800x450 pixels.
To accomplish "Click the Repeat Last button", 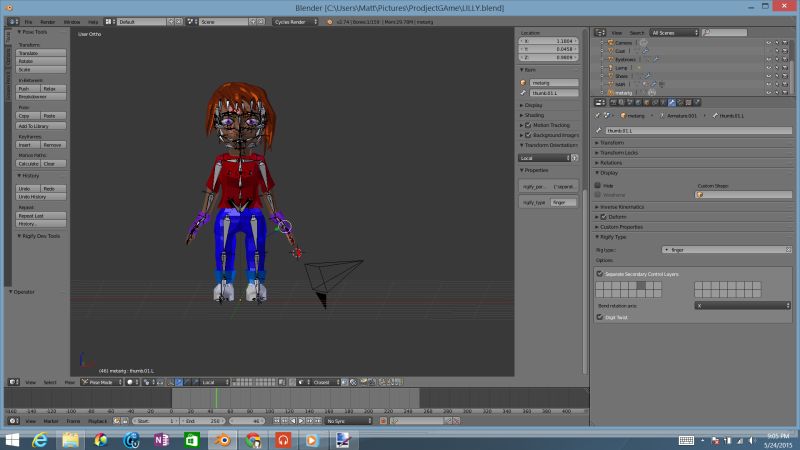I will point(41,216).
